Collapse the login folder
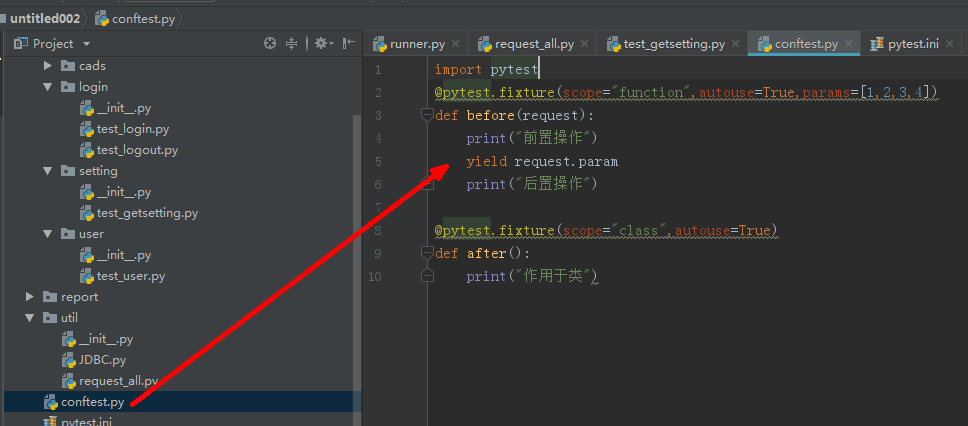 [48, 87]
